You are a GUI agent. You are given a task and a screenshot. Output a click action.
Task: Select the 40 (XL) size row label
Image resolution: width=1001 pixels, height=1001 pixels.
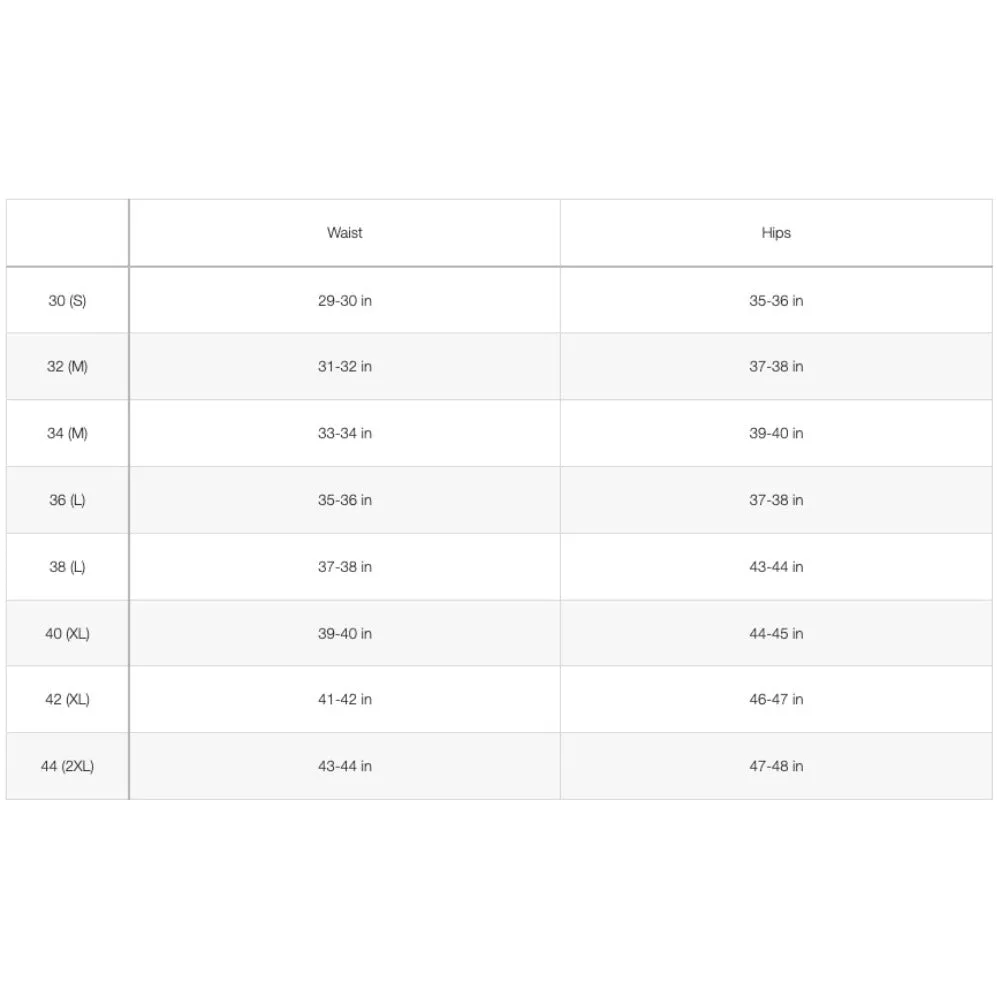(x=67, y=633)
